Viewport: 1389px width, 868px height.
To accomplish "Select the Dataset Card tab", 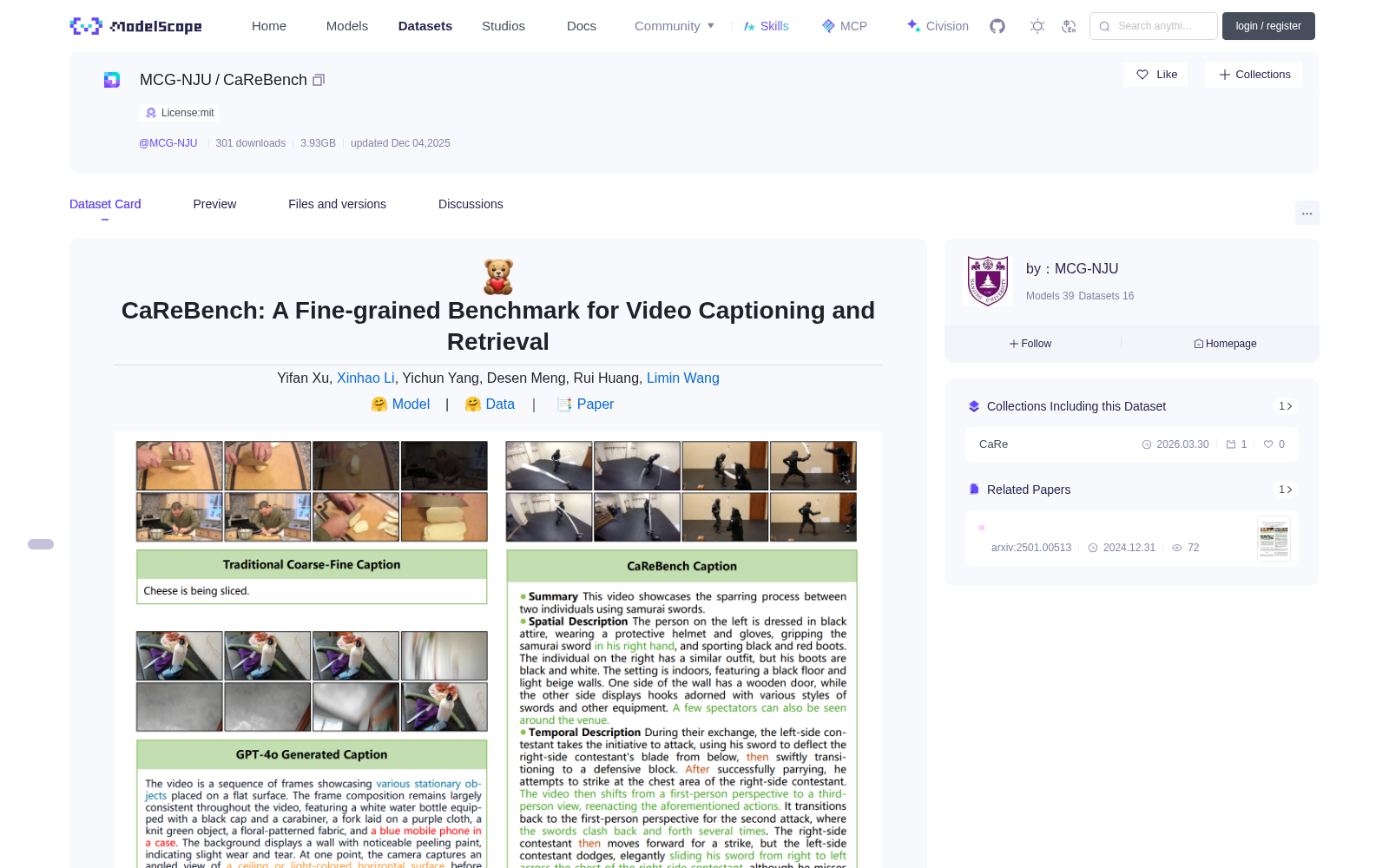I will [x=105, y=204].
